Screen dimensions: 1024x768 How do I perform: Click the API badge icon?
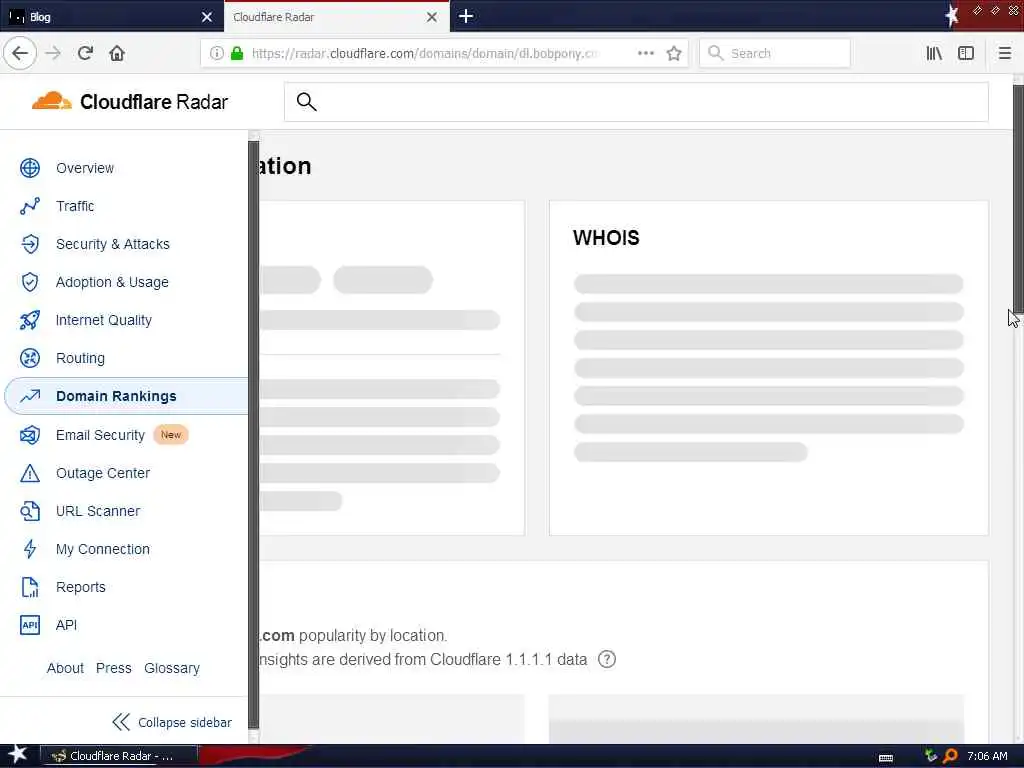click(30, 625)
